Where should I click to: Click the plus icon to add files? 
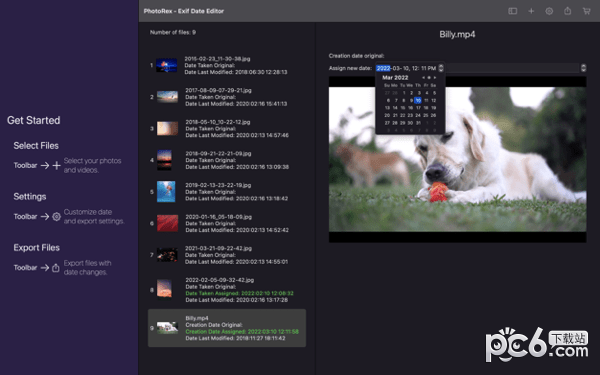(x=531, y=11)
